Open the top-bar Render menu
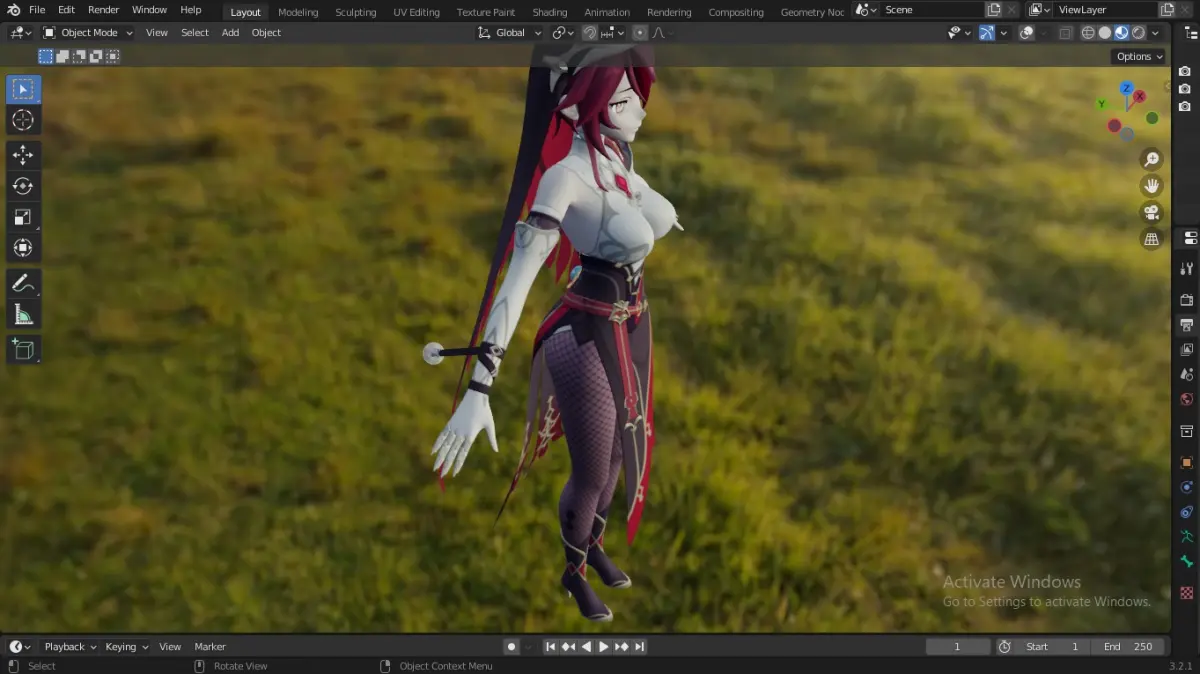 [x=103, y=10]
